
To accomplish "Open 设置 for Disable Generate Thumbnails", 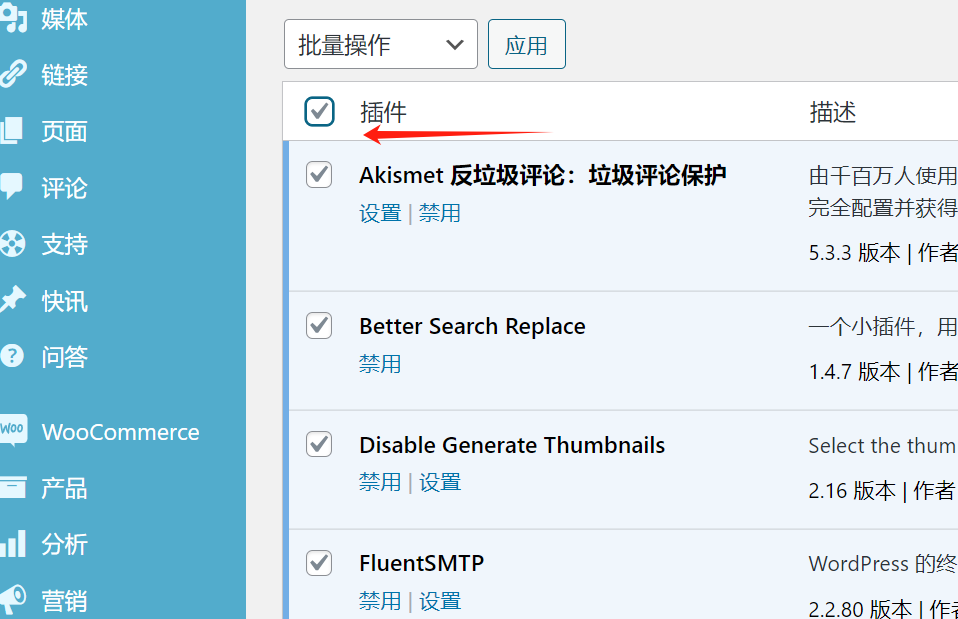I will (440, 482).
